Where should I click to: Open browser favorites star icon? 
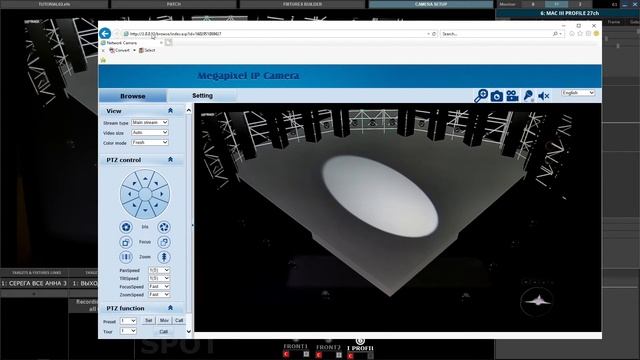coord(580,34)
